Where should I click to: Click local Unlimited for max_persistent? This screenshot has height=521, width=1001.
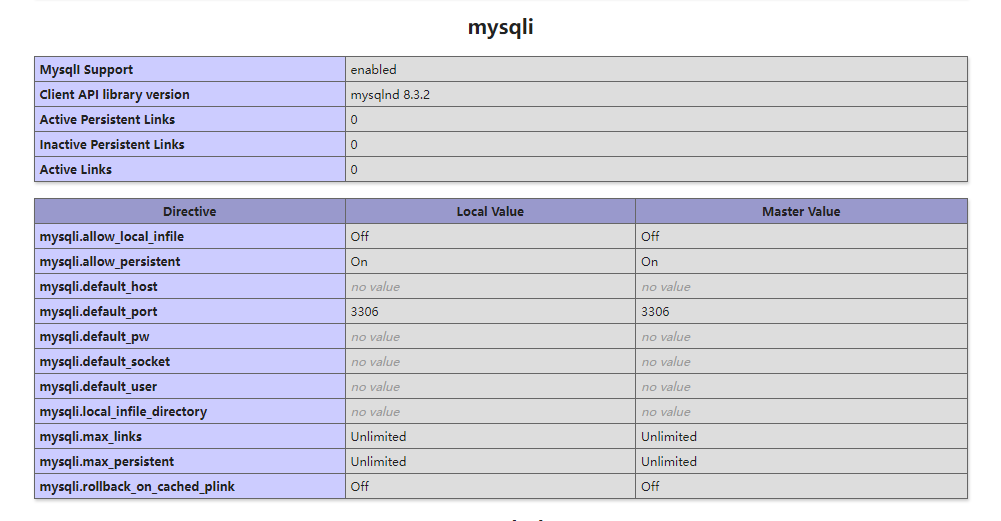pyautogui.click(x=379, y=461)
